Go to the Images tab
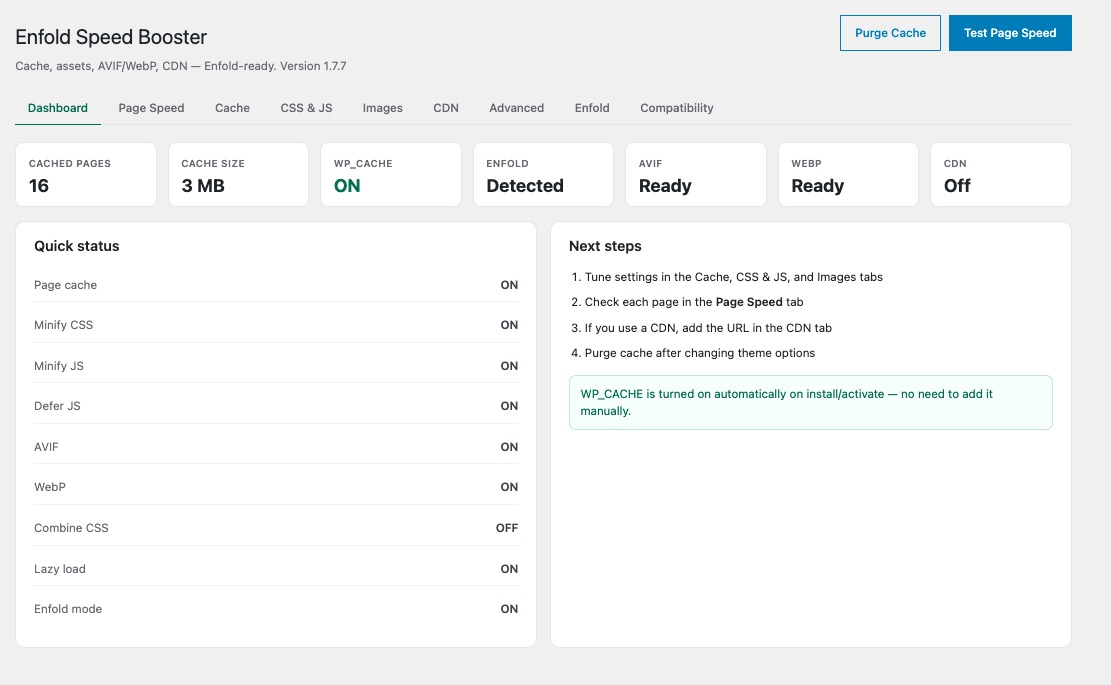The height and width of the screenshot is (685, 1111). click(x=383, y=108)
